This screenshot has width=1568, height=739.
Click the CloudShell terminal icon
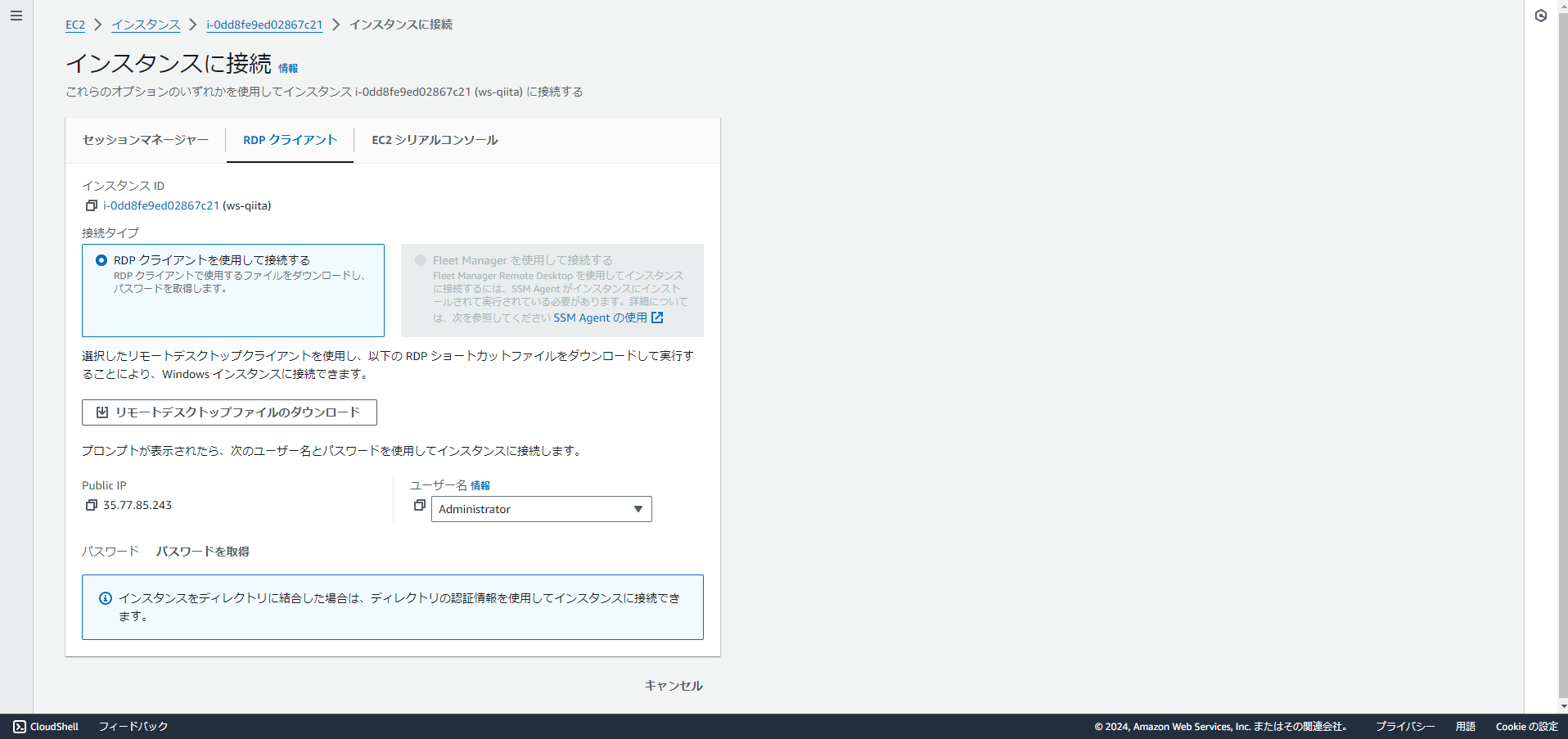pos(20,726)
